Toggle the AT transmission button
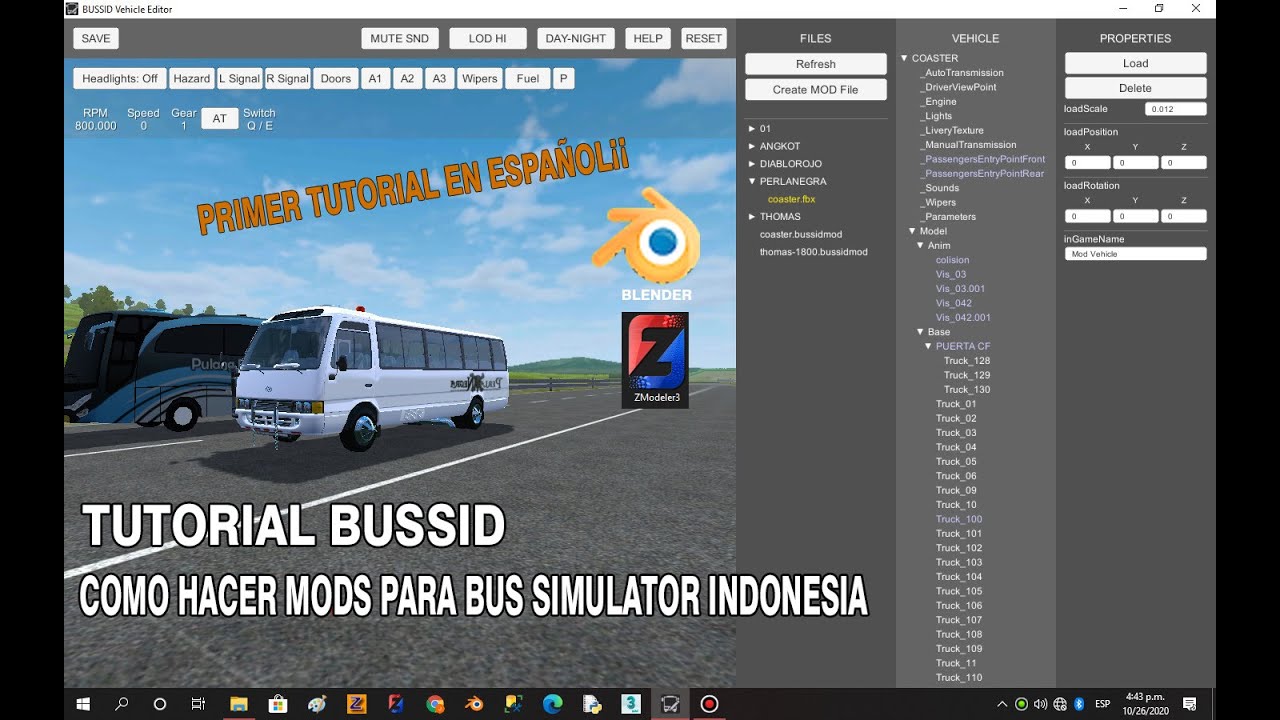Viewport: 1280px width, 720px height. coord(219,118)
